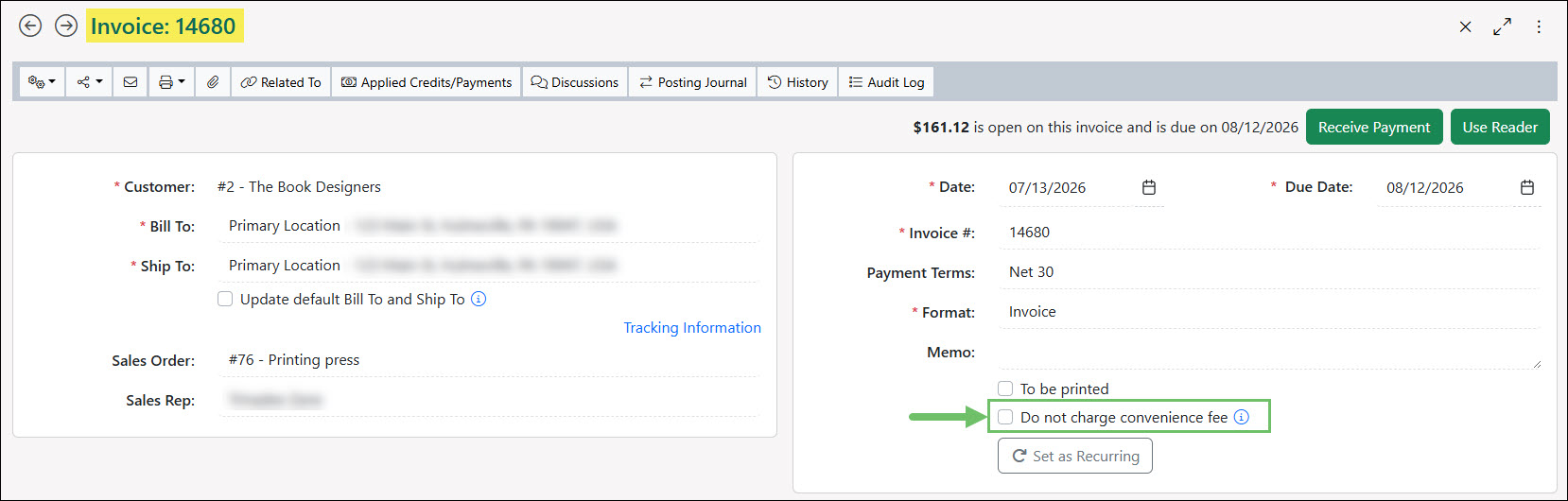The width and height of the screenshot is (1568, 501).
Task: Click the email envelope icon
Action: (131, 82)
